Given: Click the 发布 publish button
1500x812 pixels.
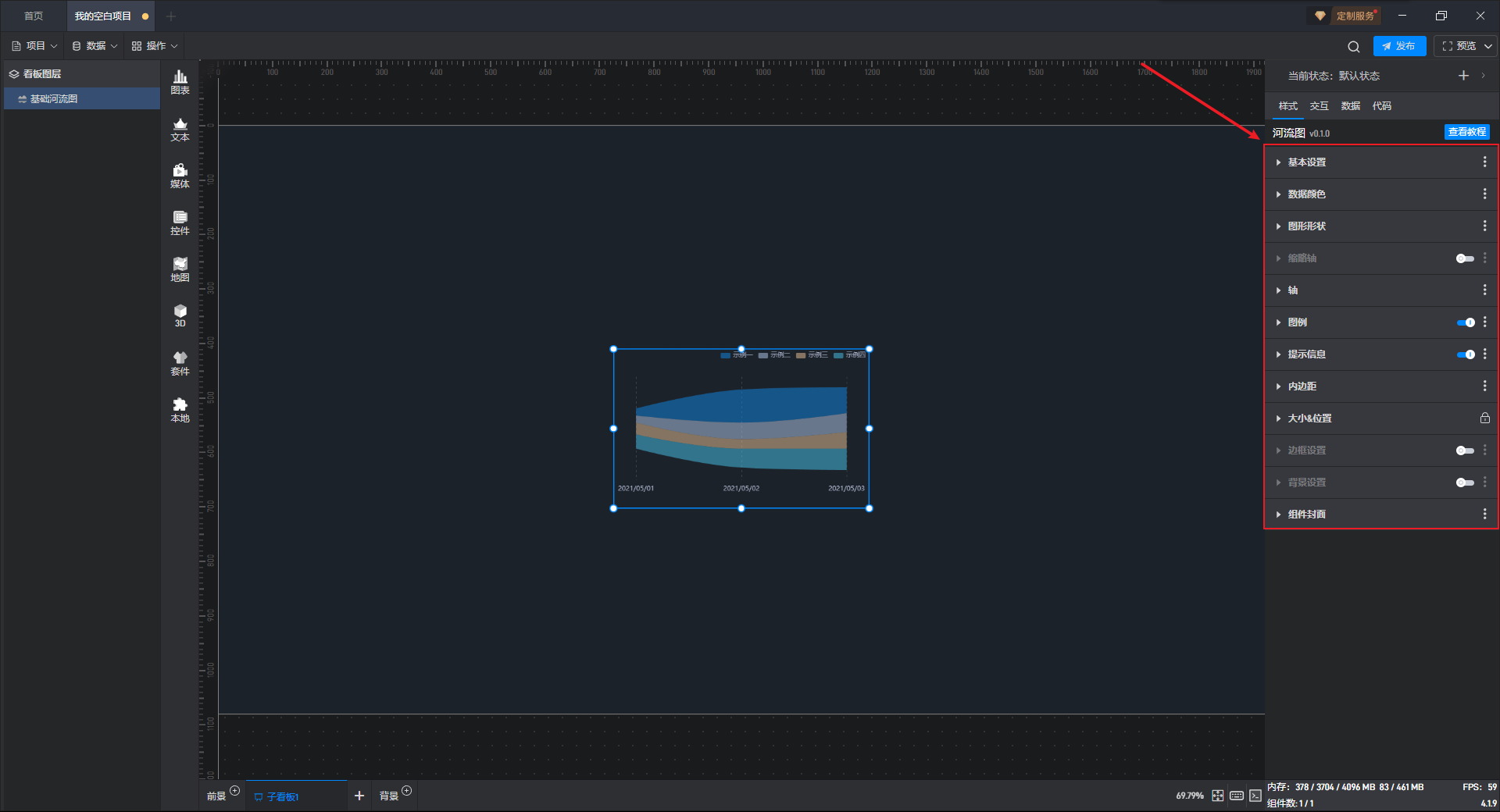Looking at the screenshot, I should coord(1399,46).
